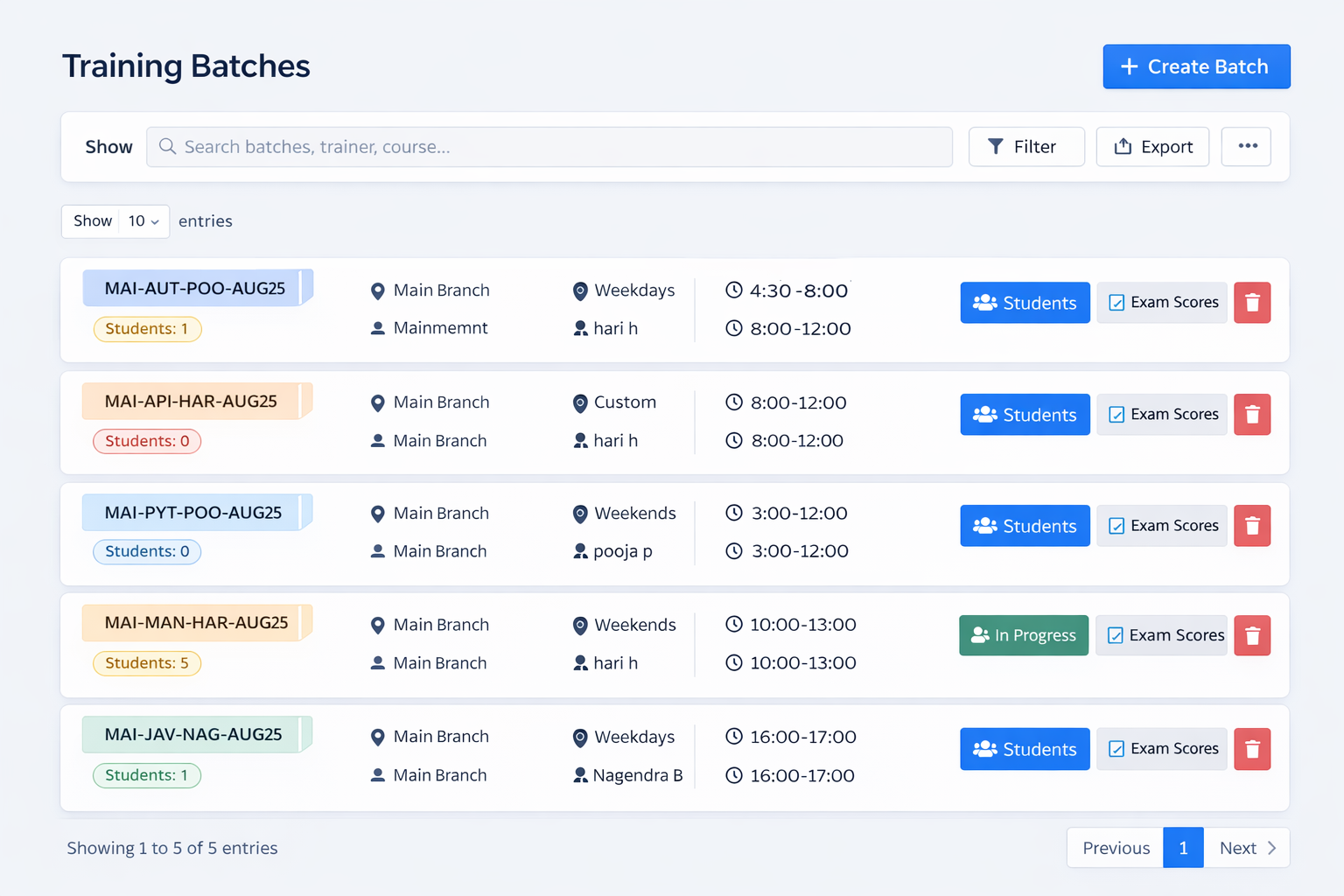Viewport: 1344px width, 896px height.
Task: Click Export with upload icon
Action: [x=1152, y=147]
